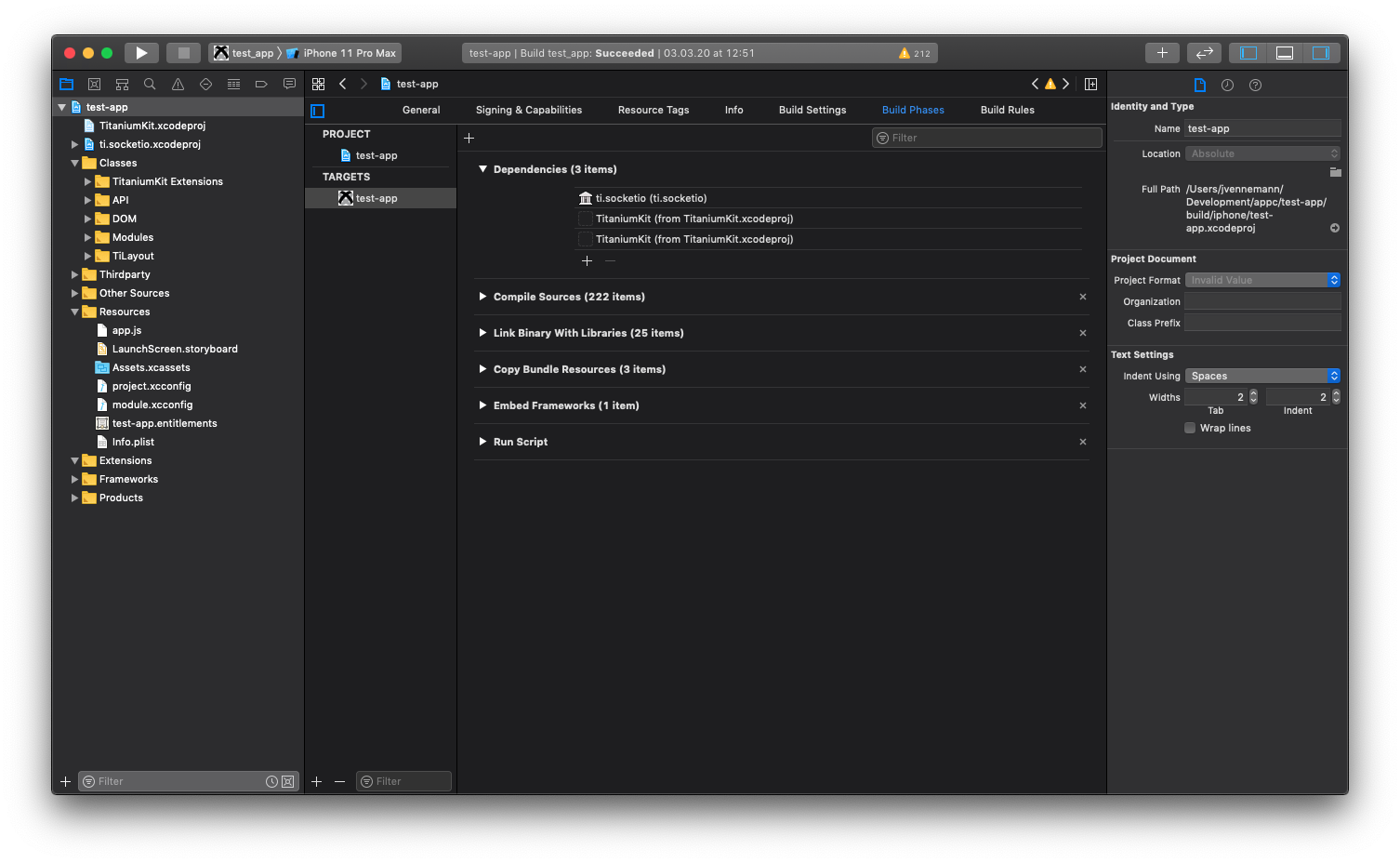Toggle code review back-forth arrows button
The image size is (1400, 863).
point(1204,53)
